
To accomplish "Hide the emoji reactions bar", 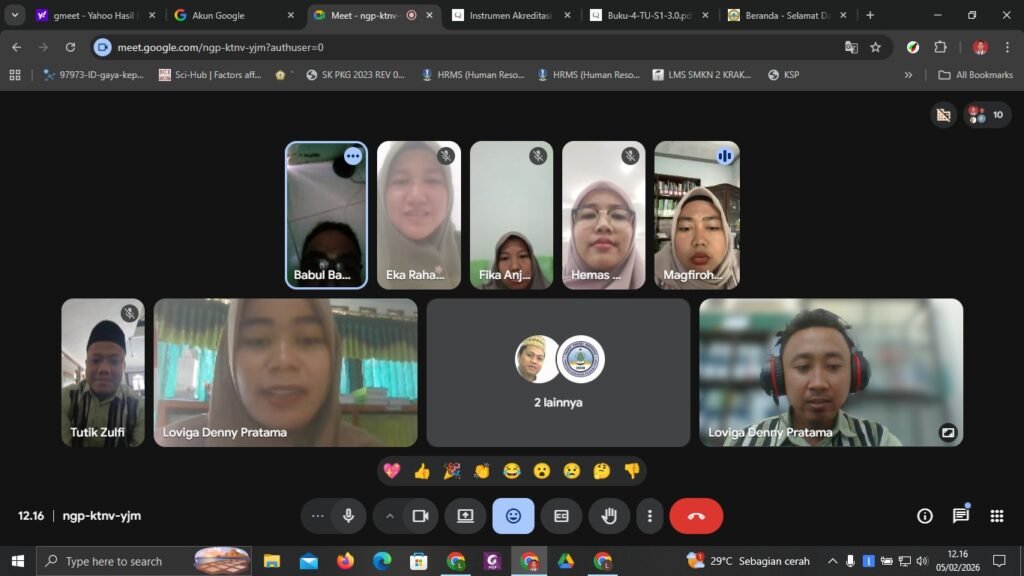I will coord(513,516).
